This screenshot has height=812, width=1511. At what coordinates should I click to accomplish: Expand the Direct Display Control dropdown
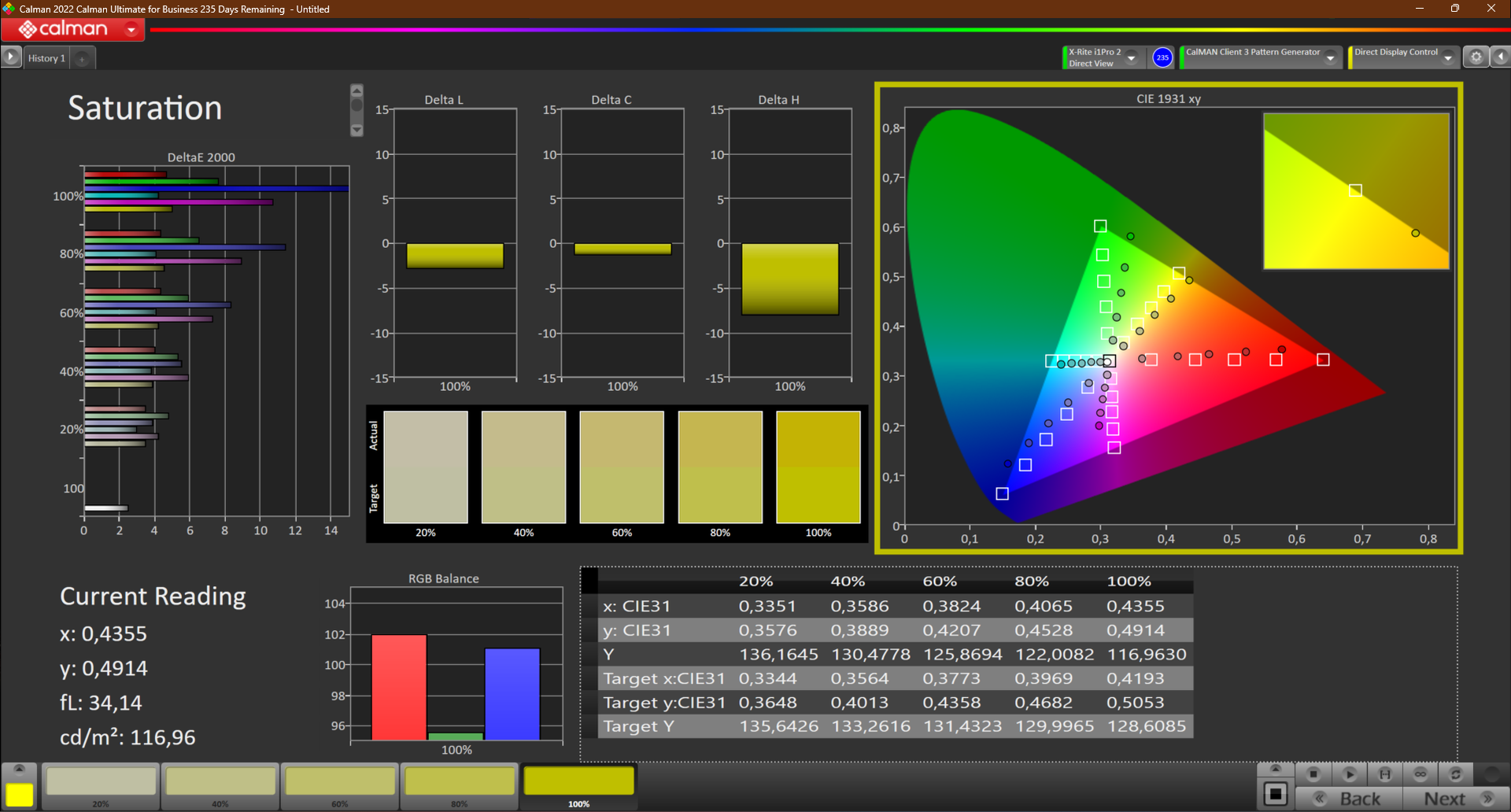(1448, 57)
